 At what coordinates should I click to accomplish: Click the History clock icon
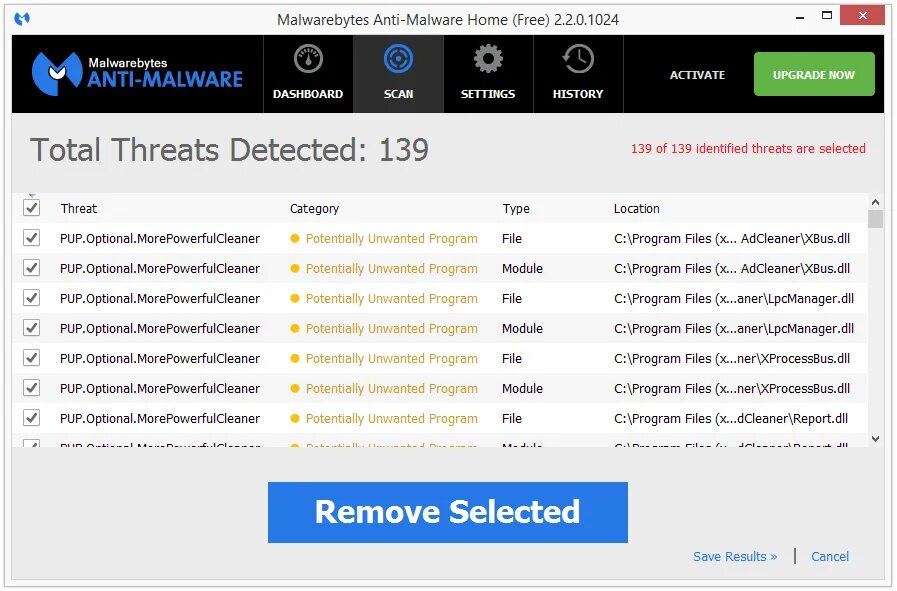coord(578,59)
